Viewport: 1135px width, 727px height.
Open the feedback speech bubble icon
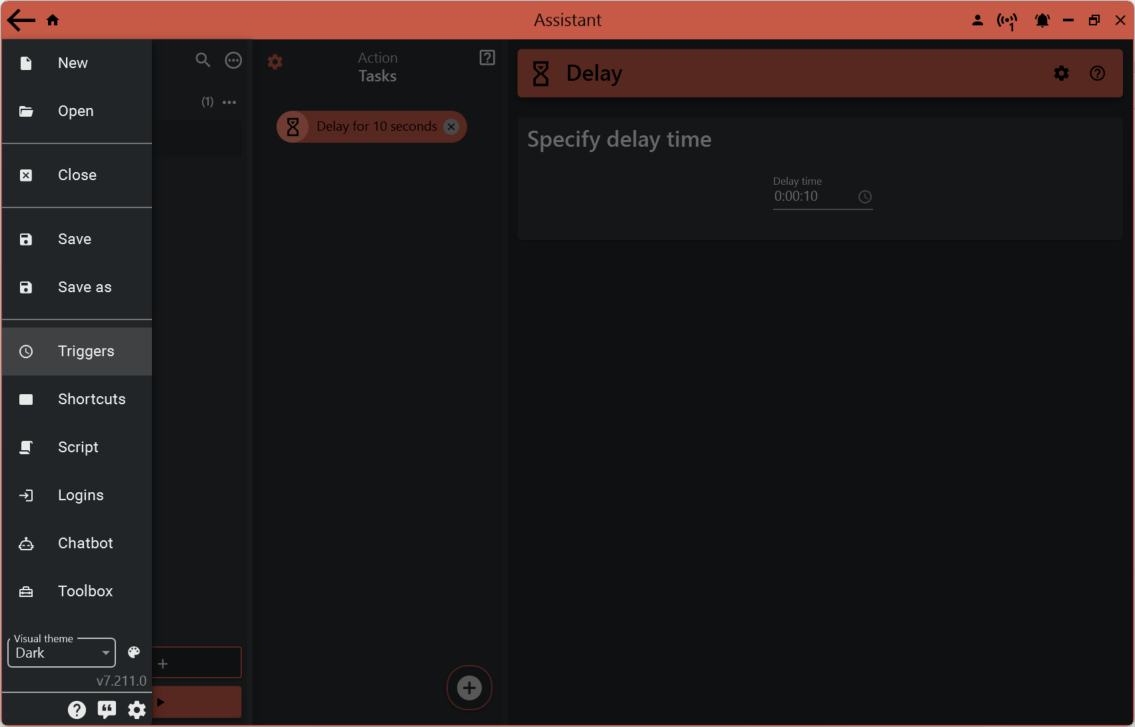point(107,710)
